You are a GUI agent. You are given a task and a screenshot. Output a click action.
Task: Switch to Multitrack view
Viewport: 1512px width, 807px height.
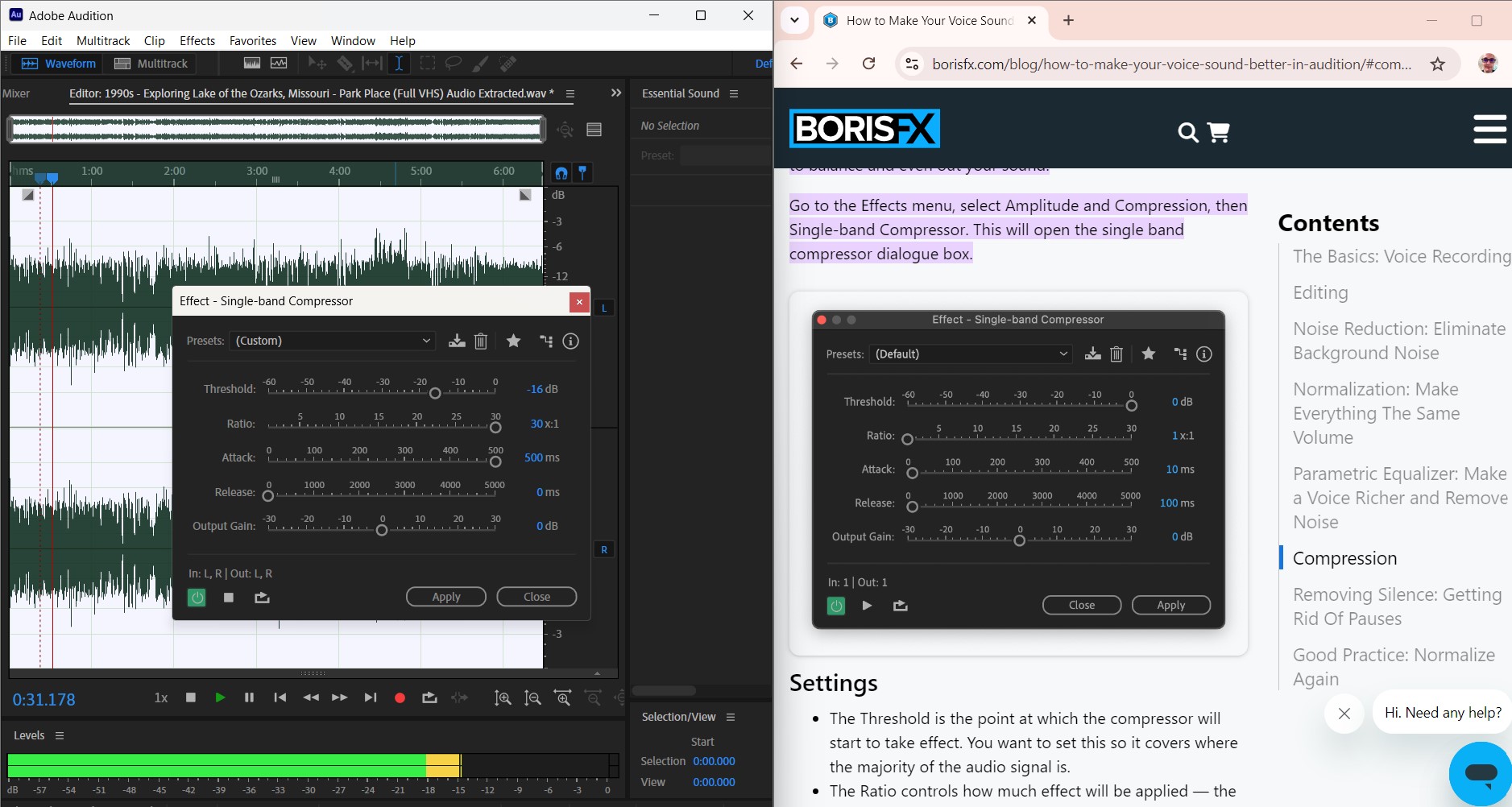click(x=151, y=64)
